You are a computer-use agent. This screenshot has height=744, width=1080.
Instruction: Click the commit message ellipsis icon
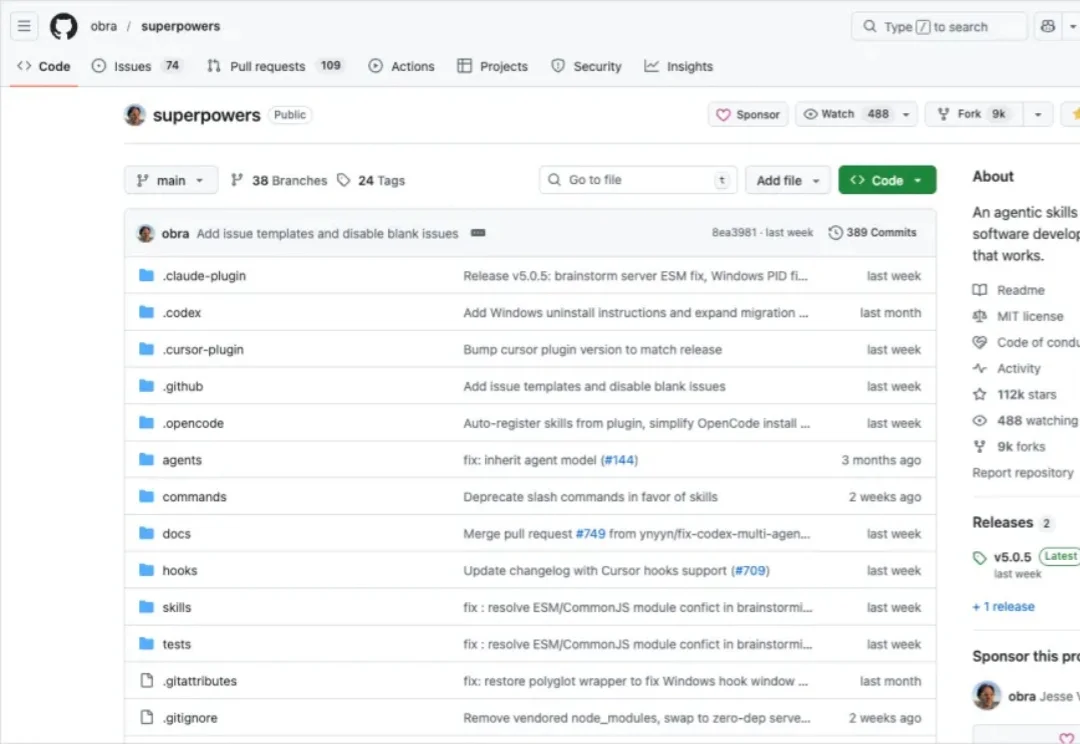478,233
